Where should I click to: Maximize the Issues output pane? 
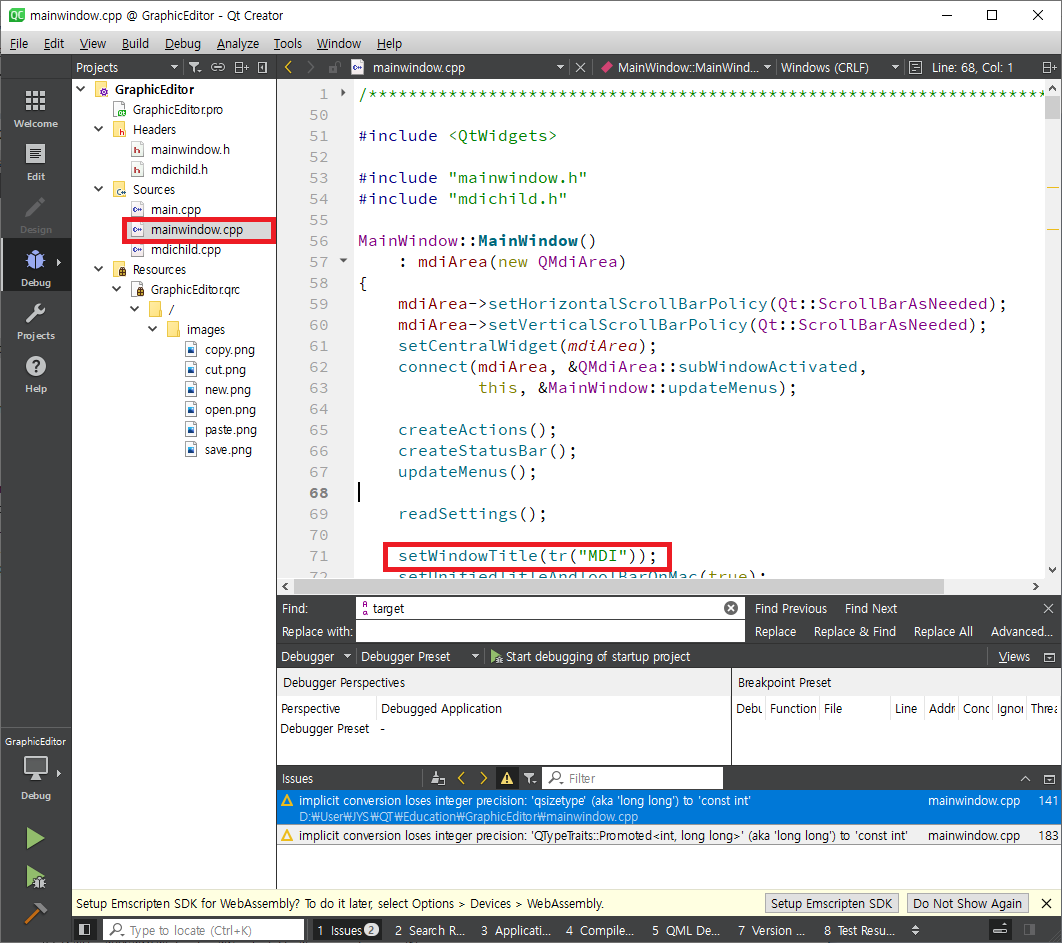point(1025,779)
